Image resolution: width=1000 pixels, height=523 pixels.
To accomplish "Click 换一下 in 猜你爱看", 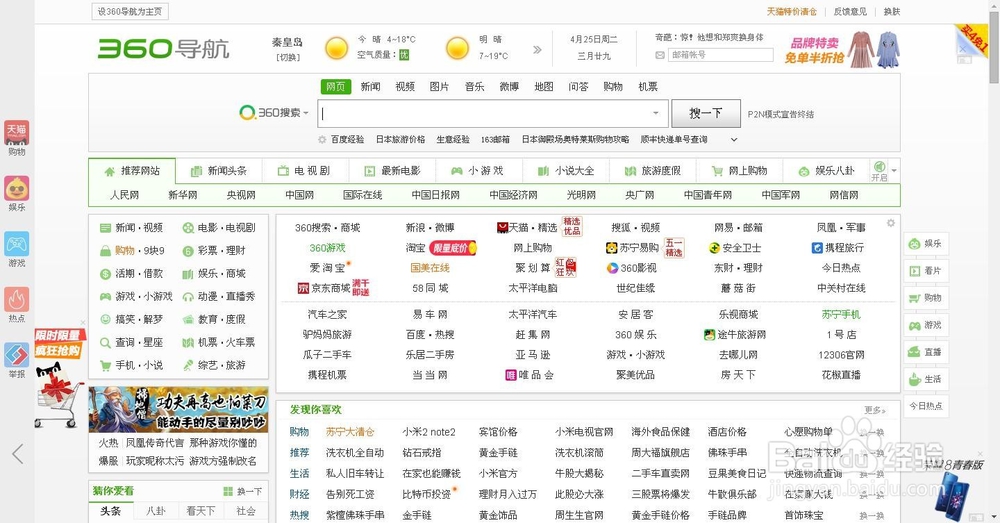I will [x=243, y=491].
